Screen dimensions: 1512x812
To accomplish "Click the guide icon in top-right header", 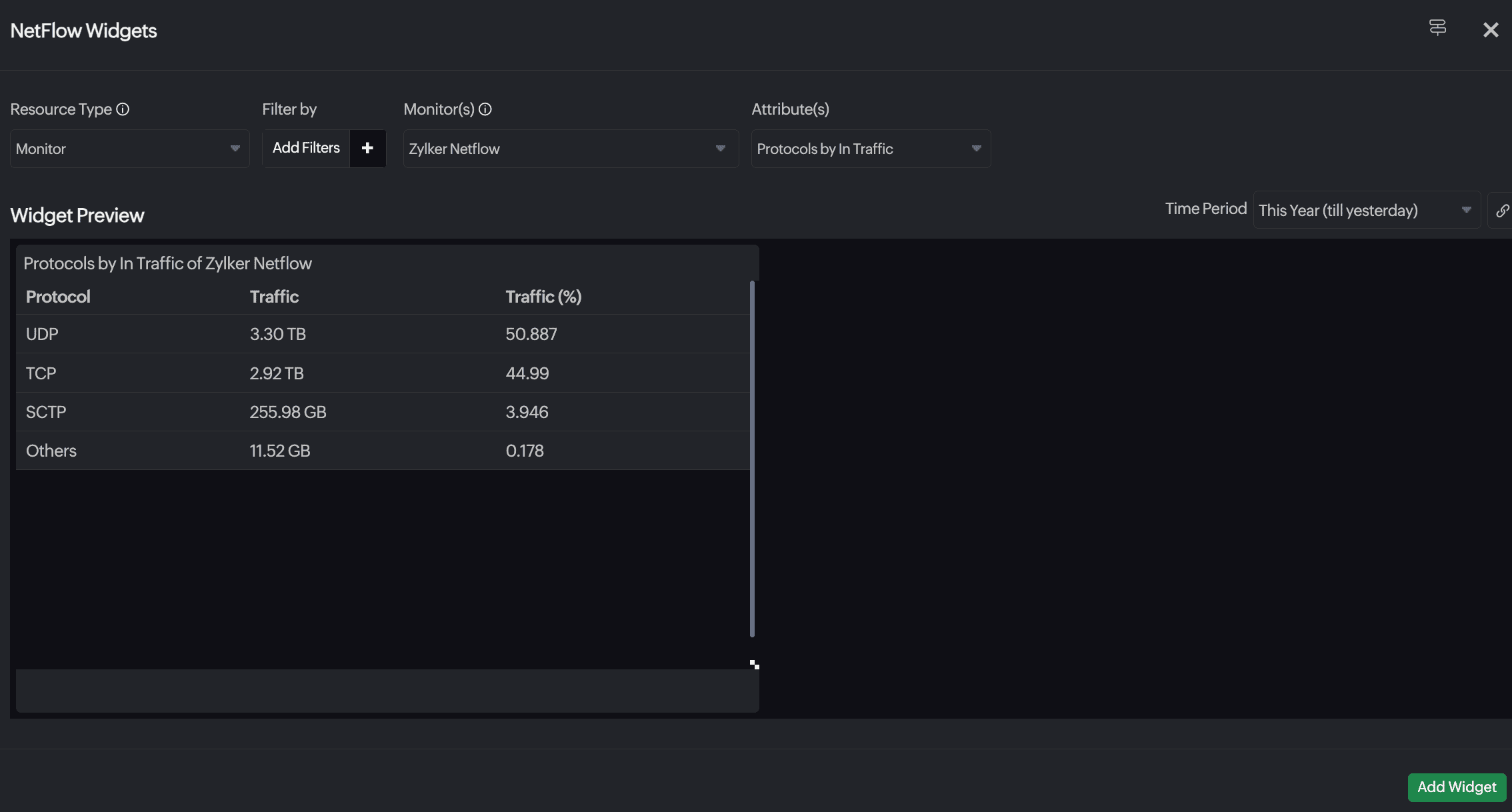I will [x=1437, y=27].
